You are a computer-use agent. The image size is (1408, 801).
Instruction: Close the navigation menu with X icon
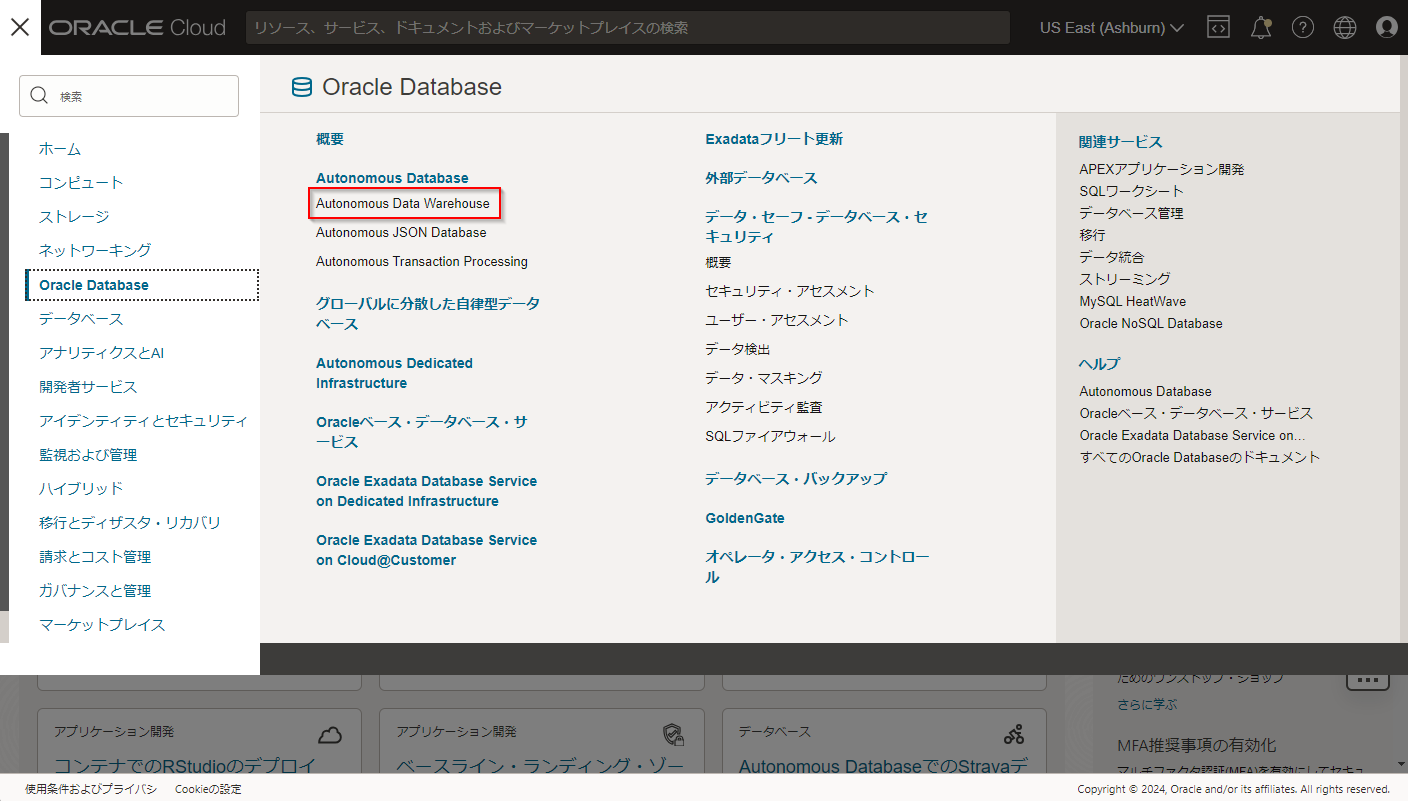click(x=20, y=27)
